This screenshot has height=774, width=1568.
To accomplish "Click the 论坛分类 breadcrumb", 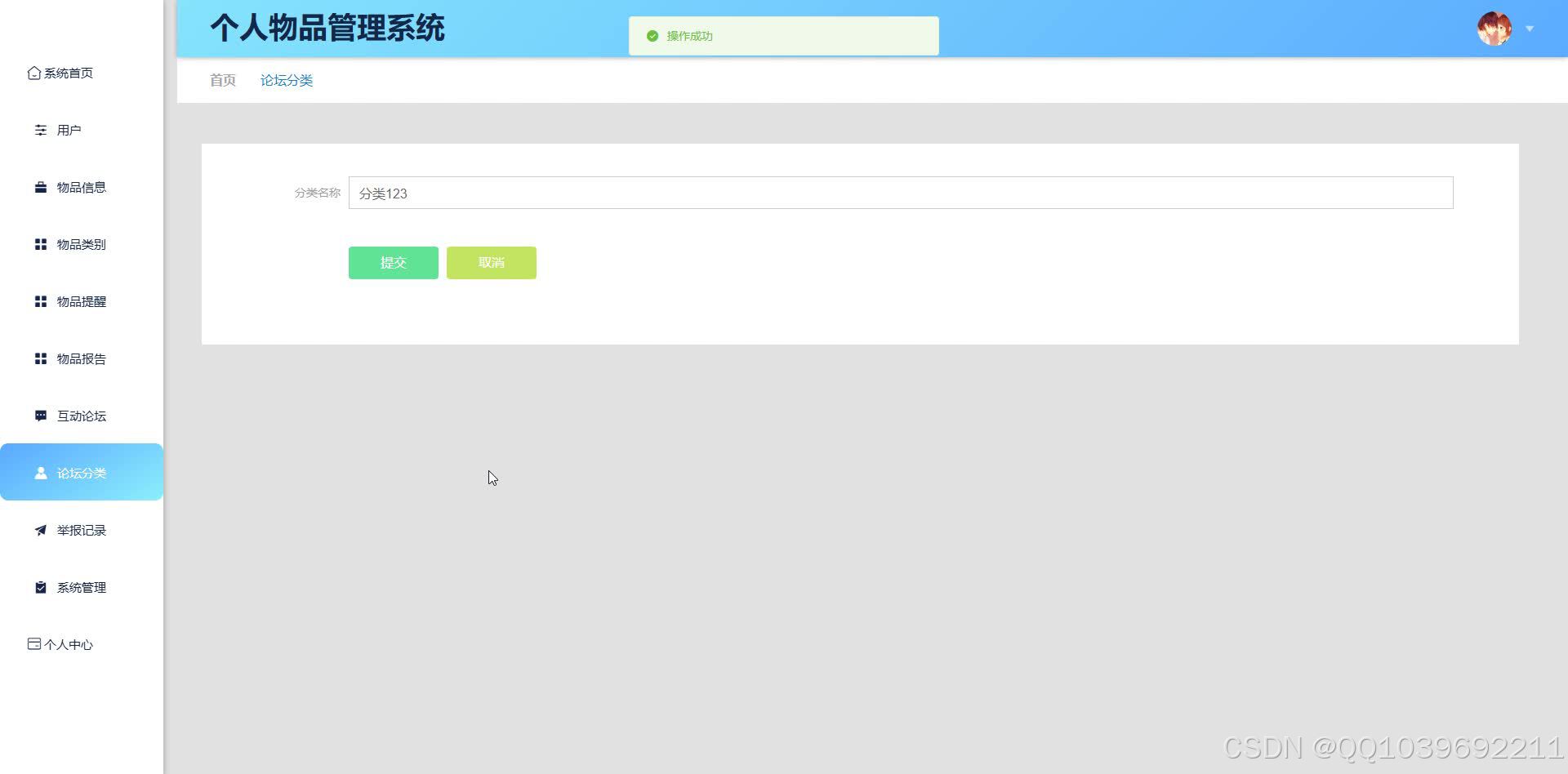I will point(287,80).
